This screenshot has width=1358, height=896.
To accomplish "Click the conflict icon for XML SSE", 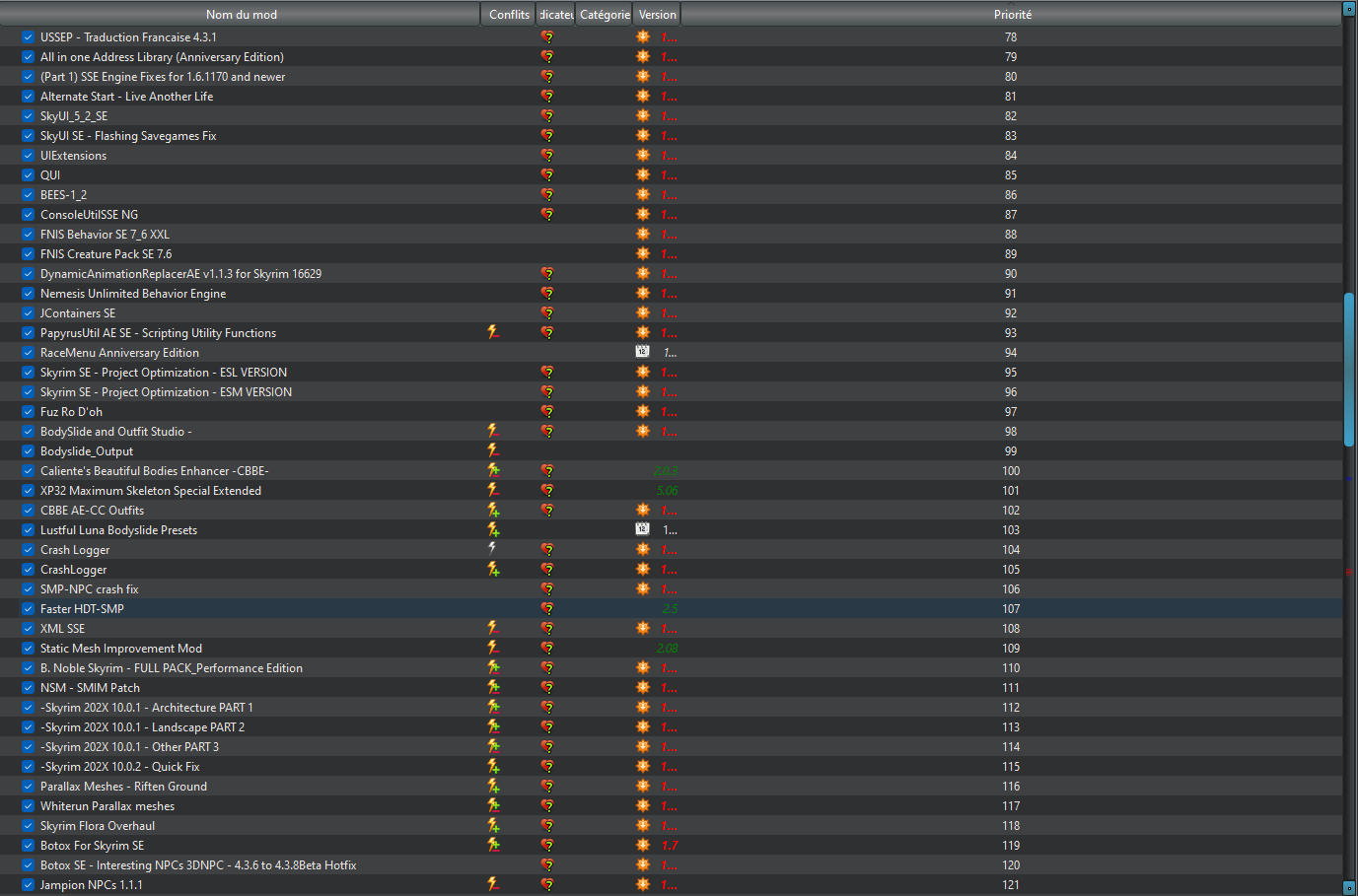I will [x=493, y=628].
